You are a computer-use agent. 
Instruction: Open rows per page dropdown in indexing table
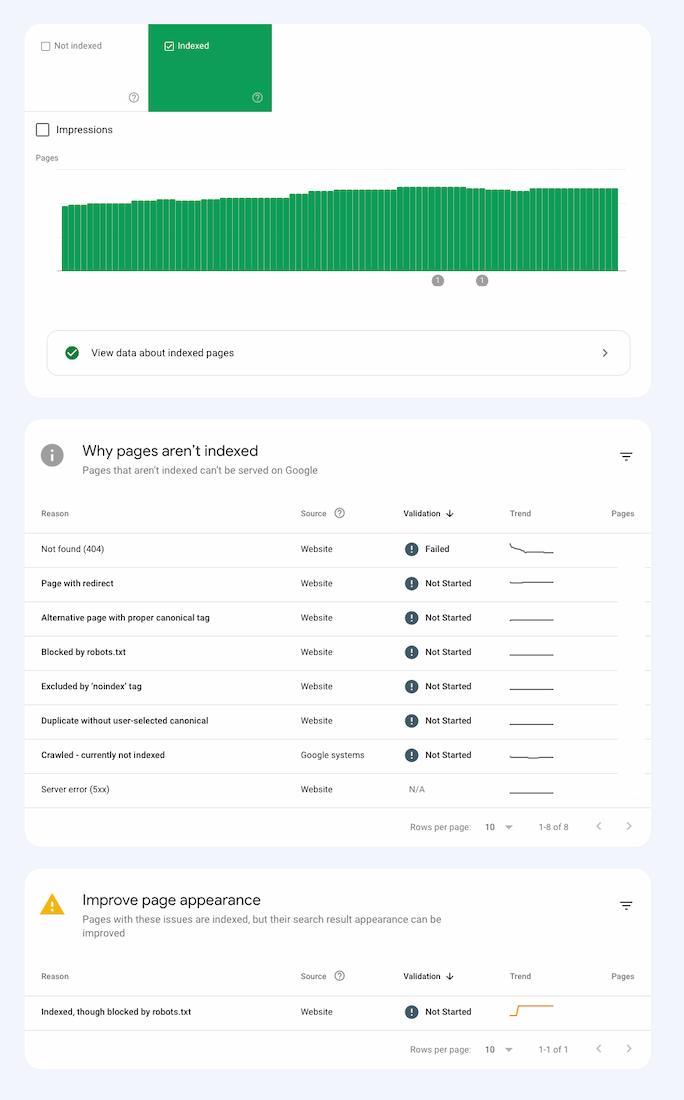click(x=499, y=827)
